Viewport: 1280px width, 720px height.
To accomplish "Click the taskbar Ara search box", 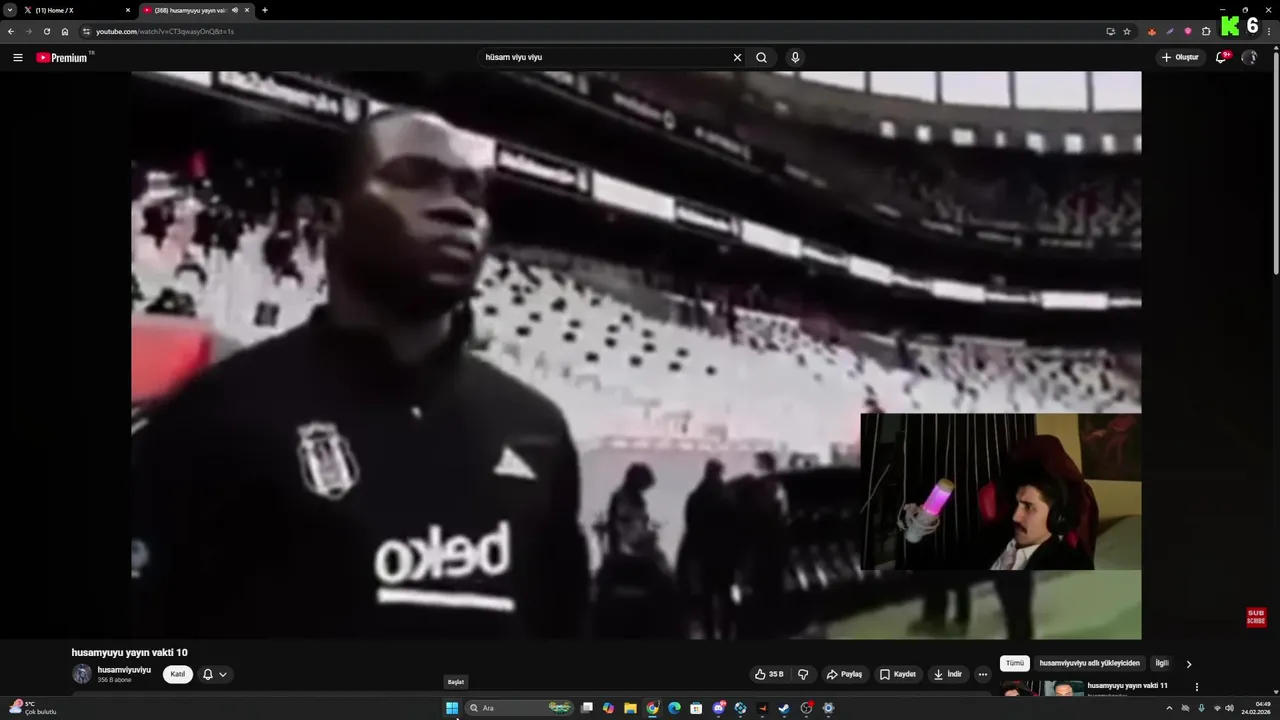I will pos(520,708).
